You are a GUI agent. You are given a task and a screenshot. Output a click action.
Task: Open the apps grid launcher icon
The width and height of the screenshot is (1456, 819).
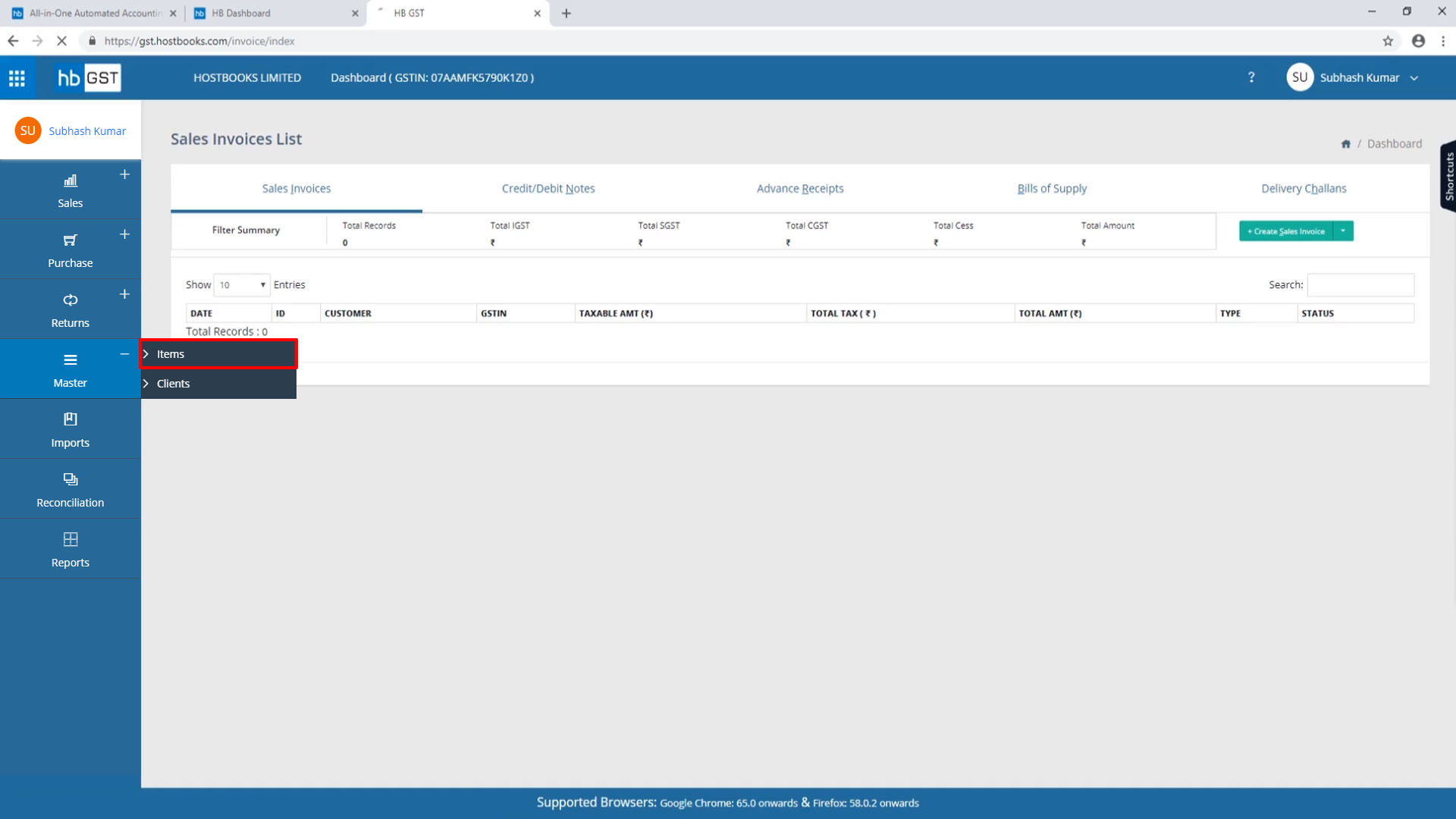pyautogui.click(x=17, y=78)
